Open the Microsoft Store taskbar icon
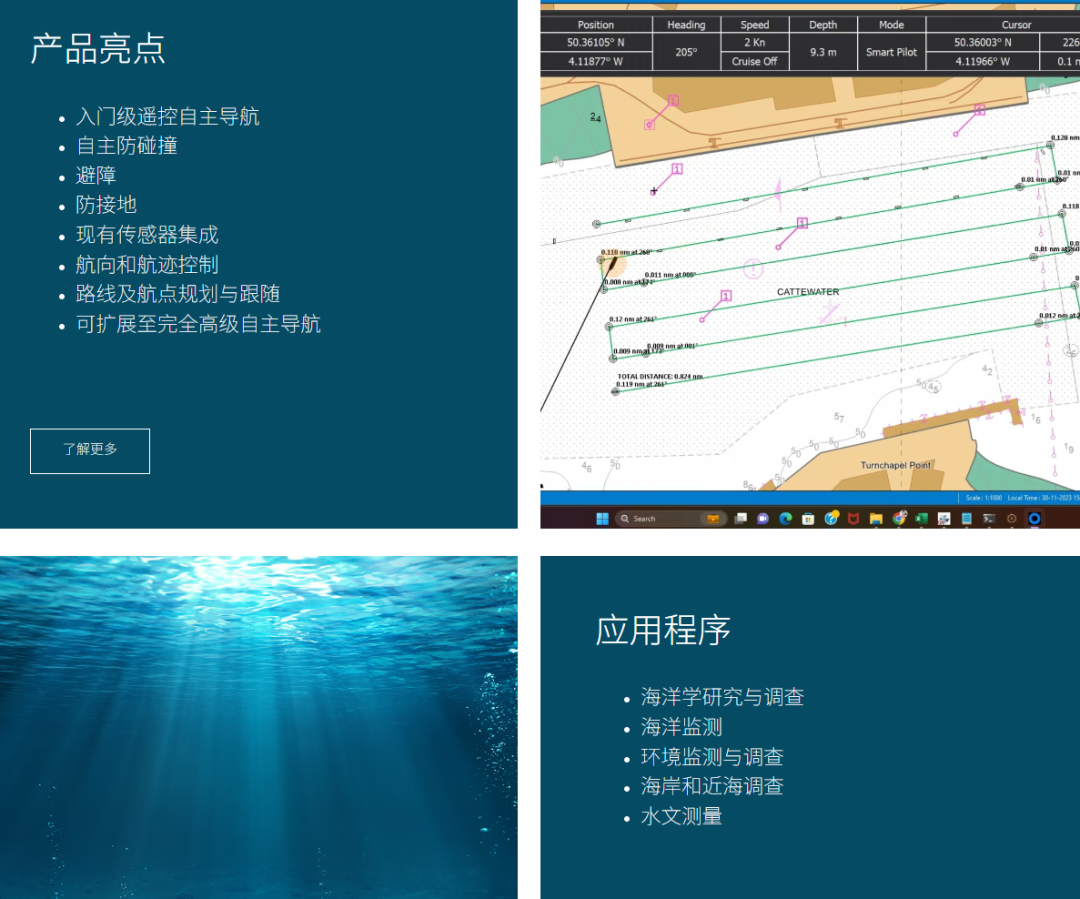Screen dimensions: 1080x899 pos(808,519)
